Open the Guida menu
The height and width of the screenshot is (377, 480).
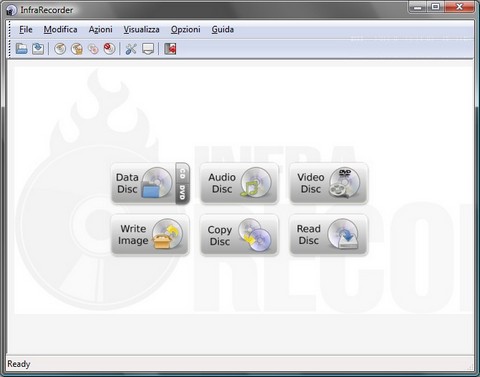(223, 30)
